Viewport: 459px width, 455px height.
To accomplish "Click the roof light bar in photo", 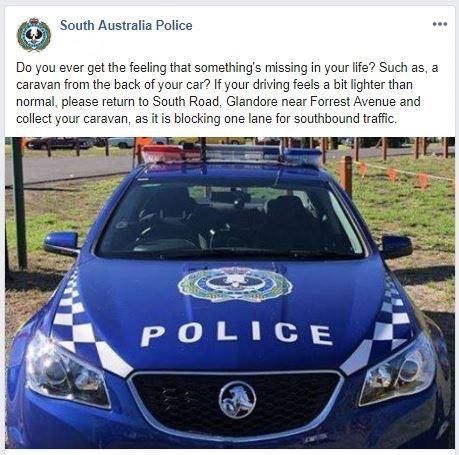I will tap(231, 154).
